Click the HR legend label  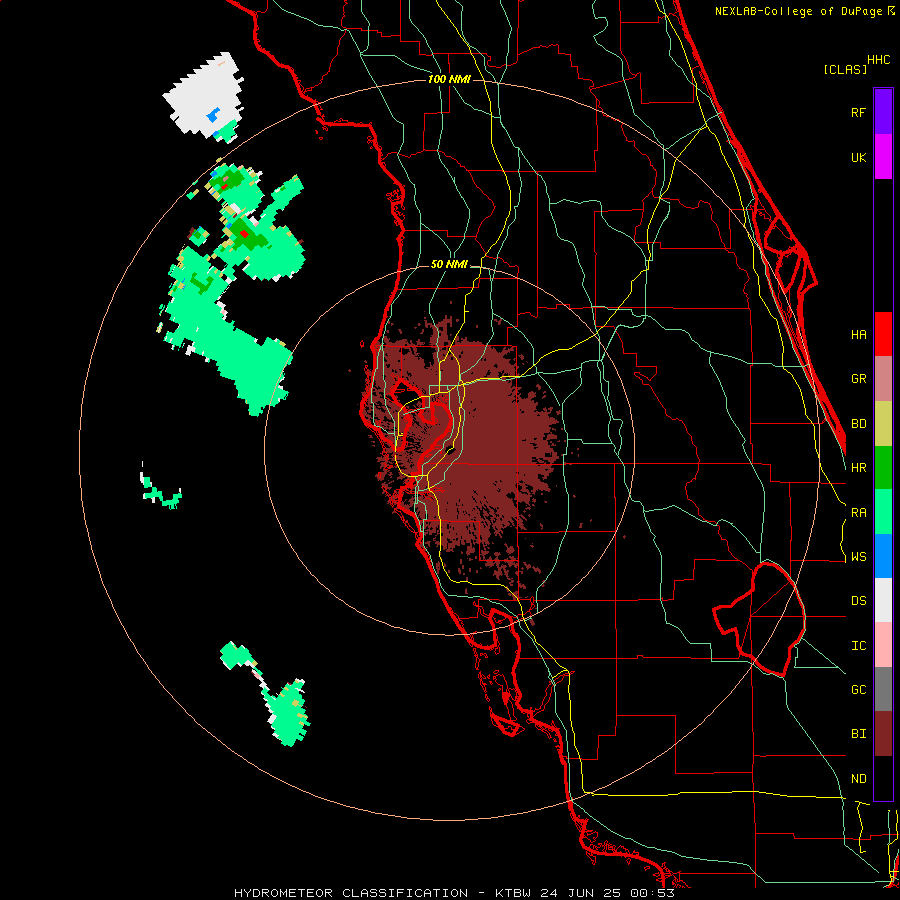(859, 468)
